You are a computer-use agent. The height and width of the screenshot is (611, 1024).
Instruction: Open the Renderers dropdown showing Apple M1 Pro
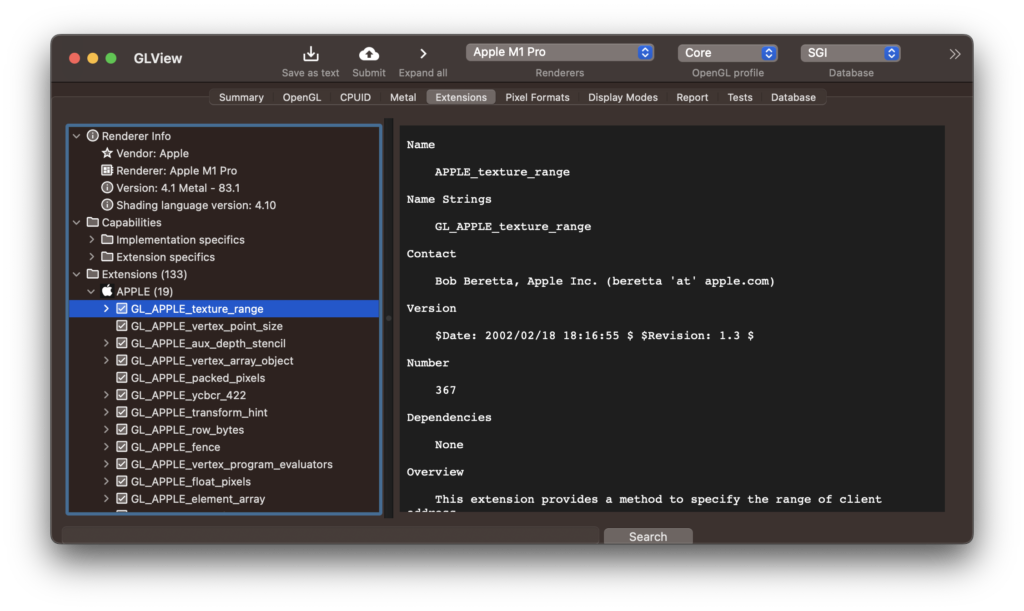pyautogui.click(x=560, y=52)
